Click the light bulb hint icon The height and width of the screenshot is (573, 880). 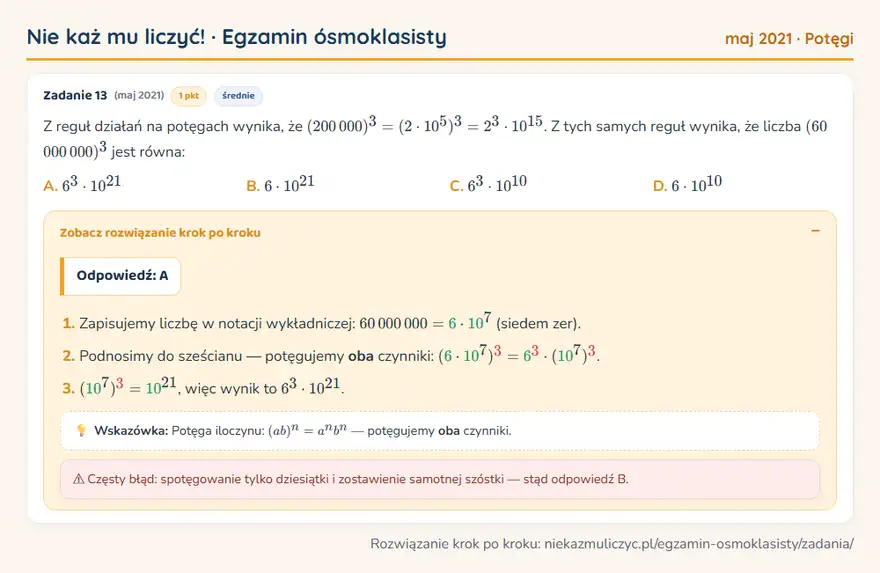(x=81, y=430)
